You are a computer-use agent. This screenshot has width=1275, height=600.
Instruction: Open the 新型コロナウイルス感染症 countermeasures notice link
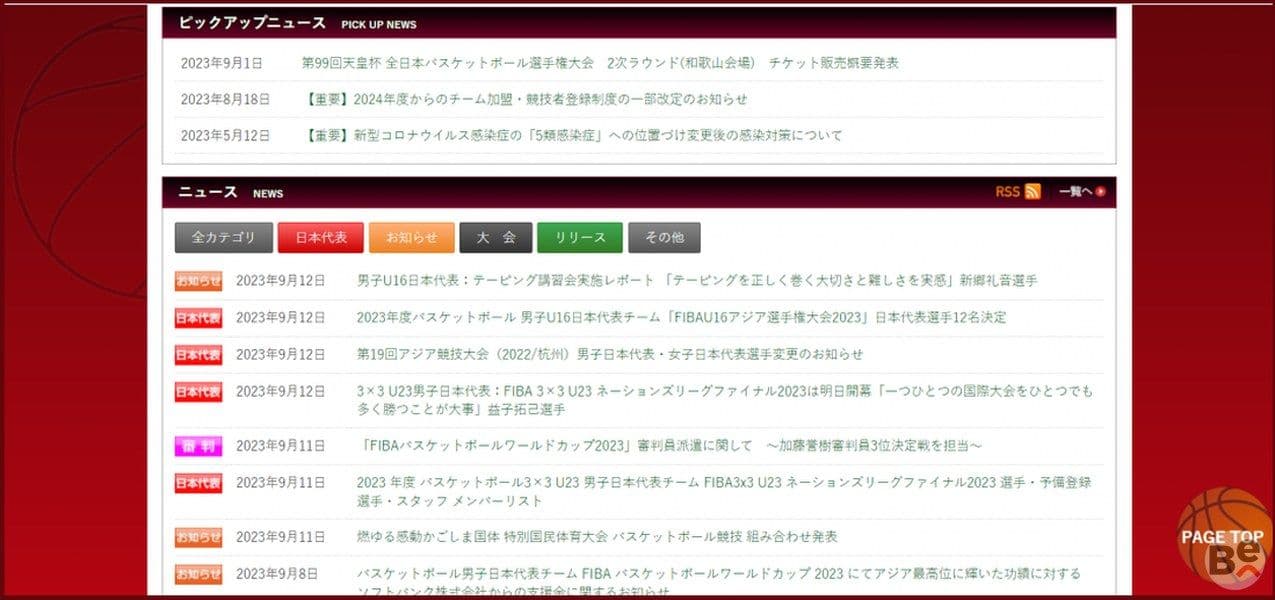tap(572, 135)
